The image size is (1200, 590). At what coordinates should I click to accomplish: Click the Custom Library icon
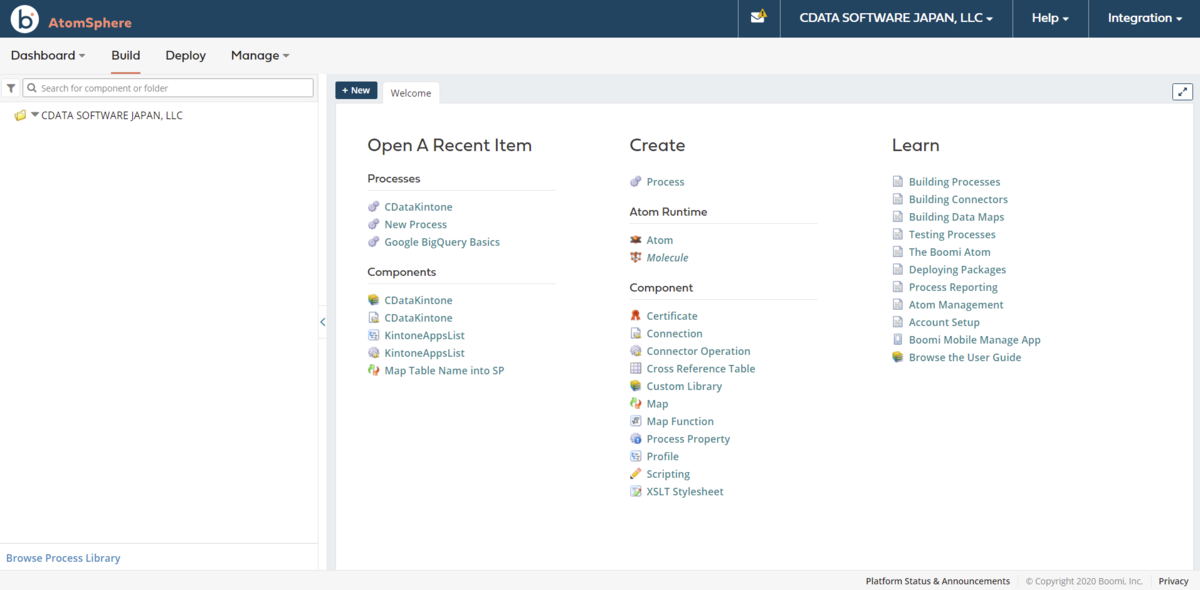[636, 386]
